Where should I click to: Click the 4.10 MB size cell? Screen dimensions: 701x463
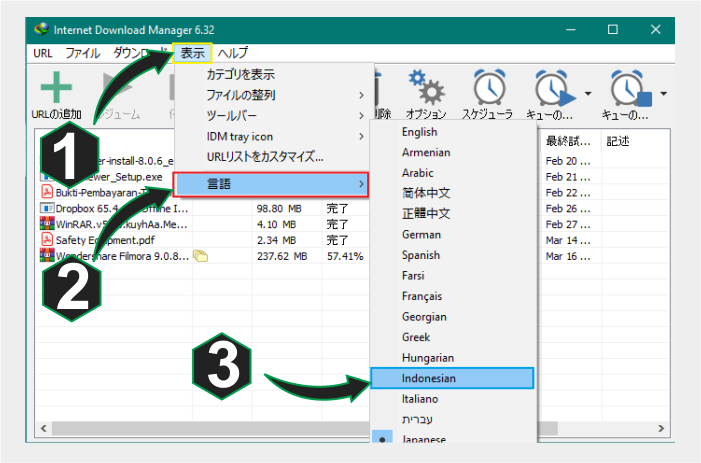[x=277, y=224]
